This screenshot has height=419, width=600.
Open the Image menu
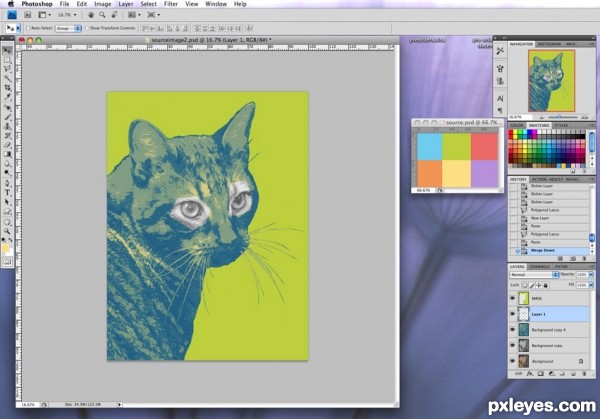pos(103,4)
